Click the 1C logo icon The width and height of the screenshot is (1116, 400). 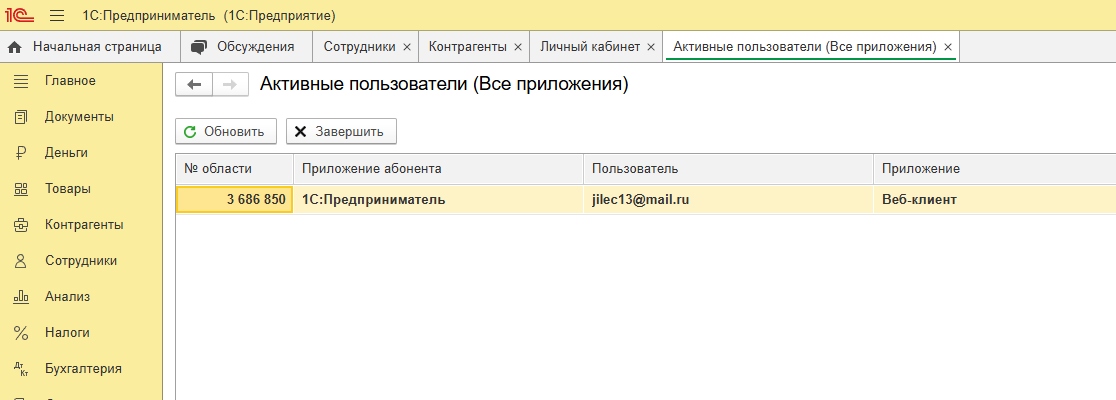(x=20, y=16)
